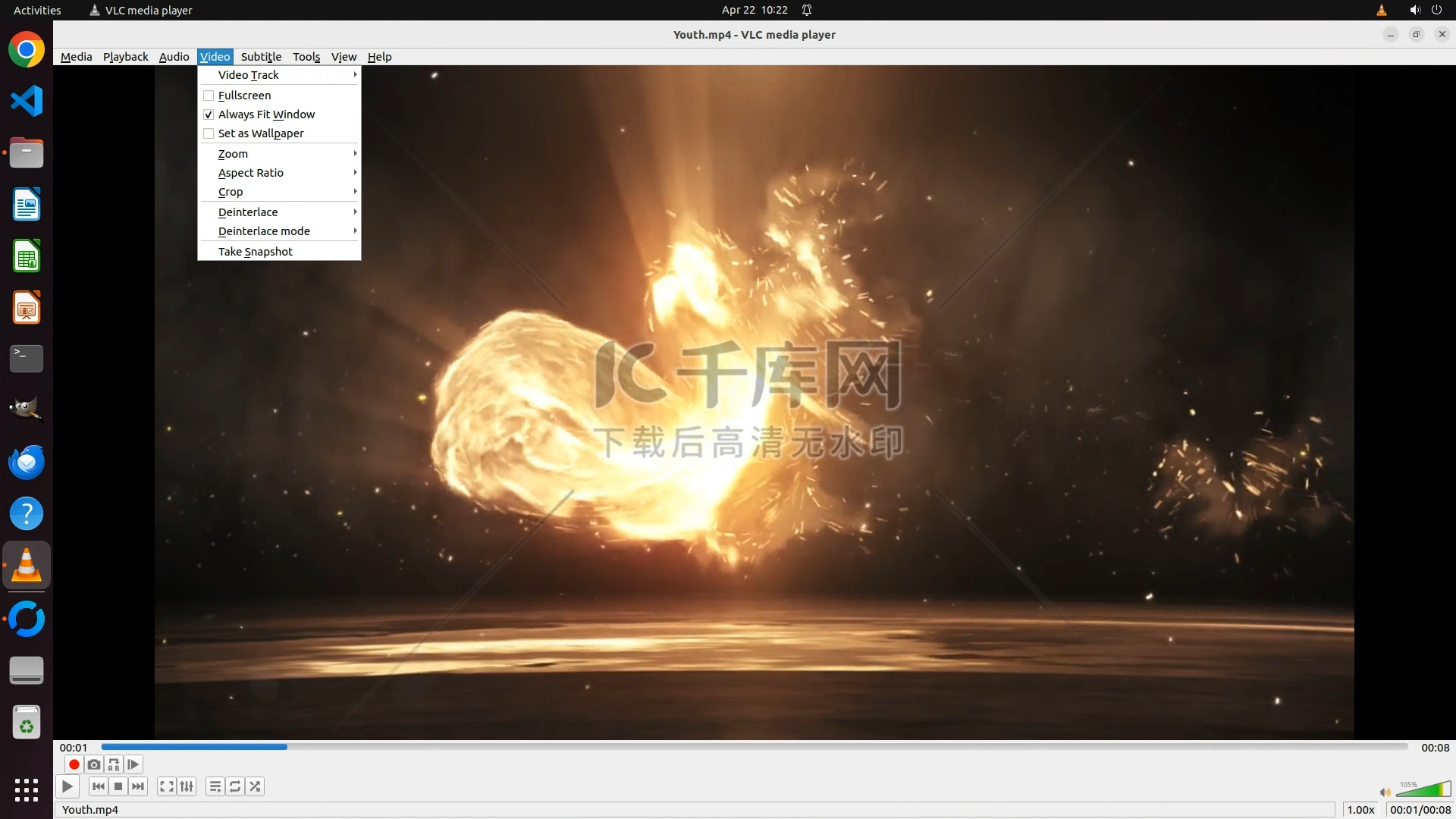Toggle the playlist view icon

click(x=215, y=786)
